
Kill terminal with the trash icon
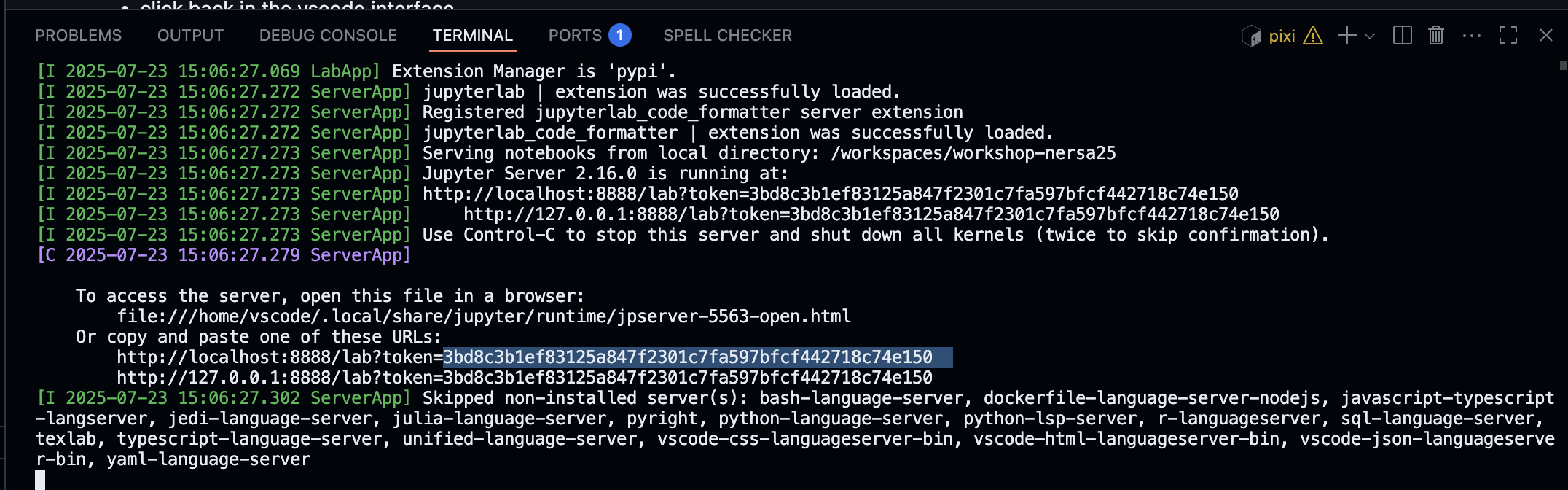pos(1436,35)
